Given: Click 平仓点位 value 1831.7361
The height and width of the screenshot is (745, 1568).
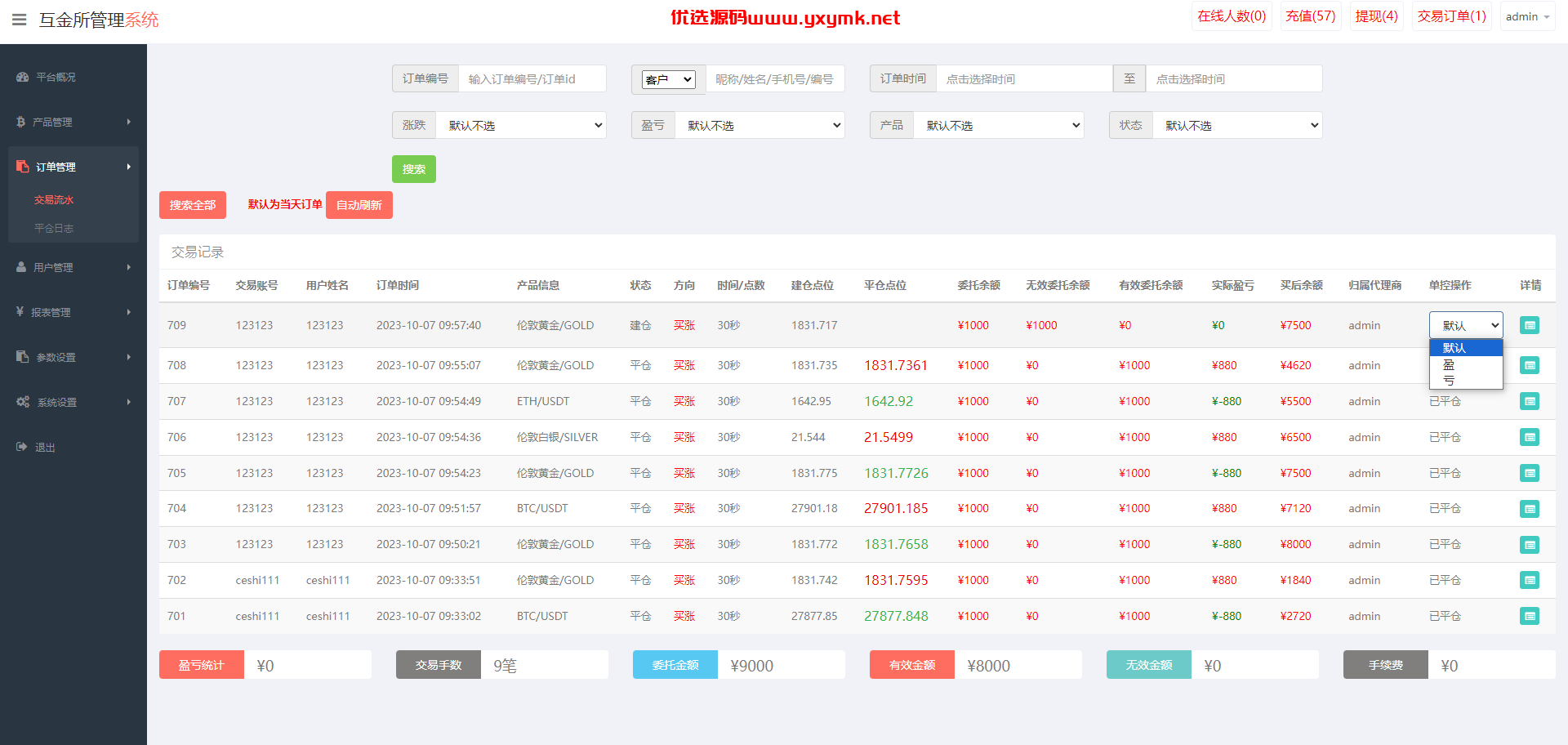Looking at the screenshot, I should [896, 365].
